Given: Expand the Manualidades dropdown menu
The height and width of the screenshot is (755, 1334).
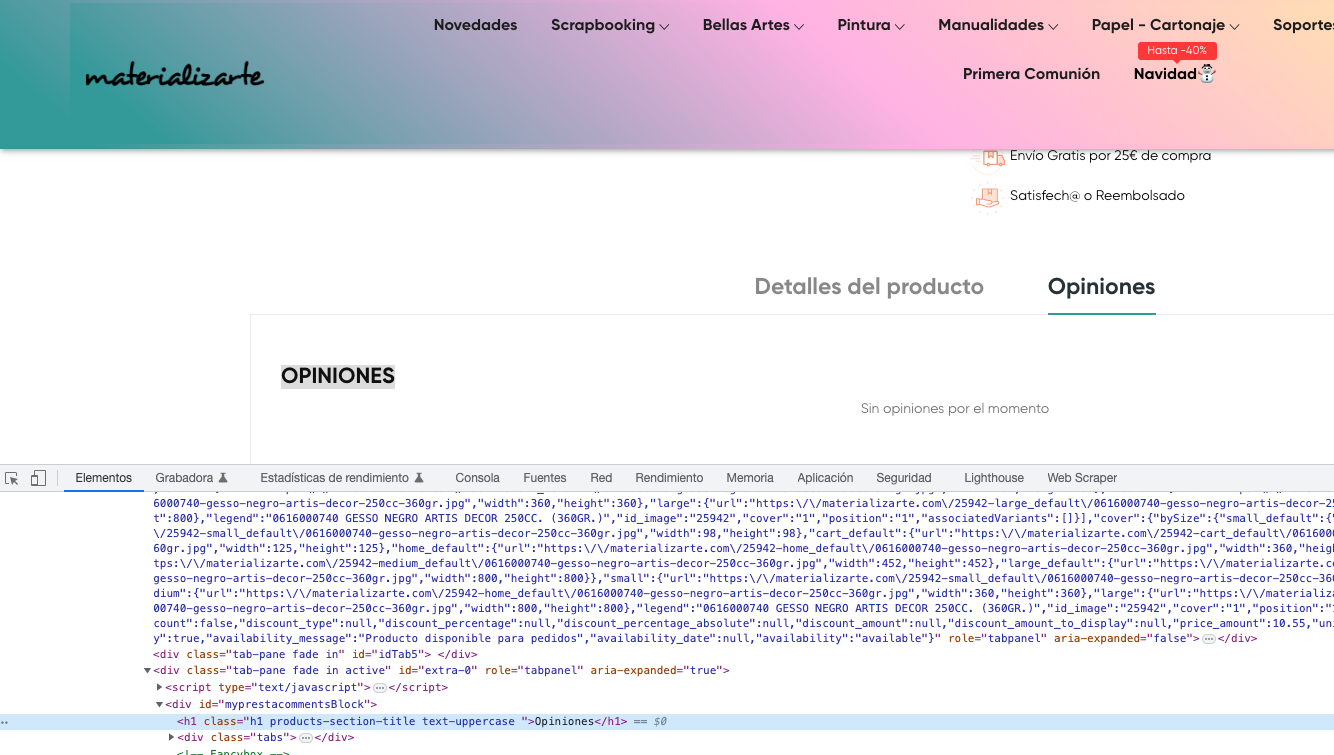Looking at the screenshot, I should pyautogui.click(x=998, y=25).
